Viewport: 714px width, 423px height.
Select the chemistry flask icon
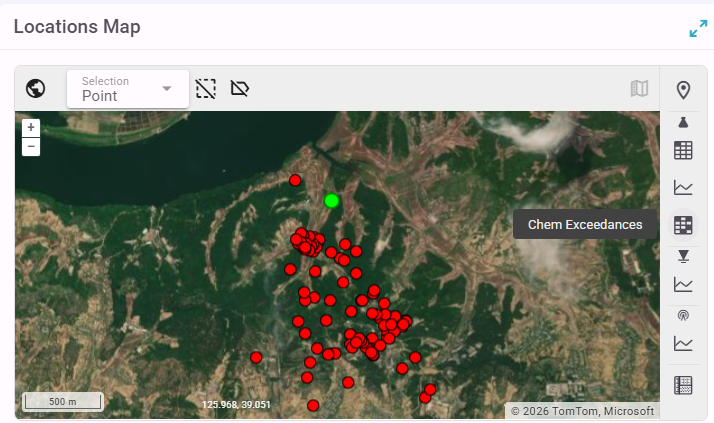pyautogui.click(x=683, y=122)
